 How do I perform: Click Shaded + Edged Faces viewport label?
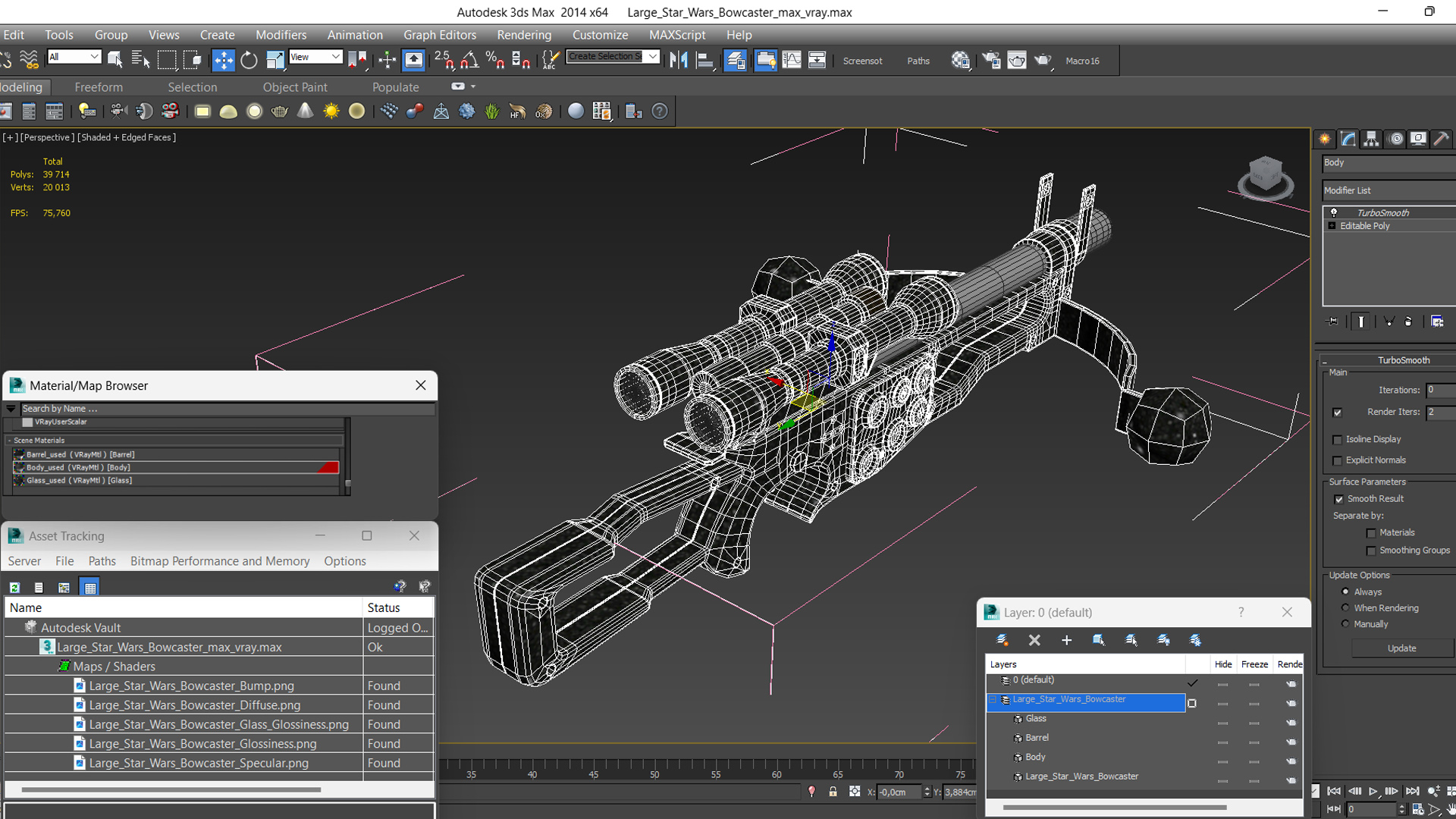(127, 137)
